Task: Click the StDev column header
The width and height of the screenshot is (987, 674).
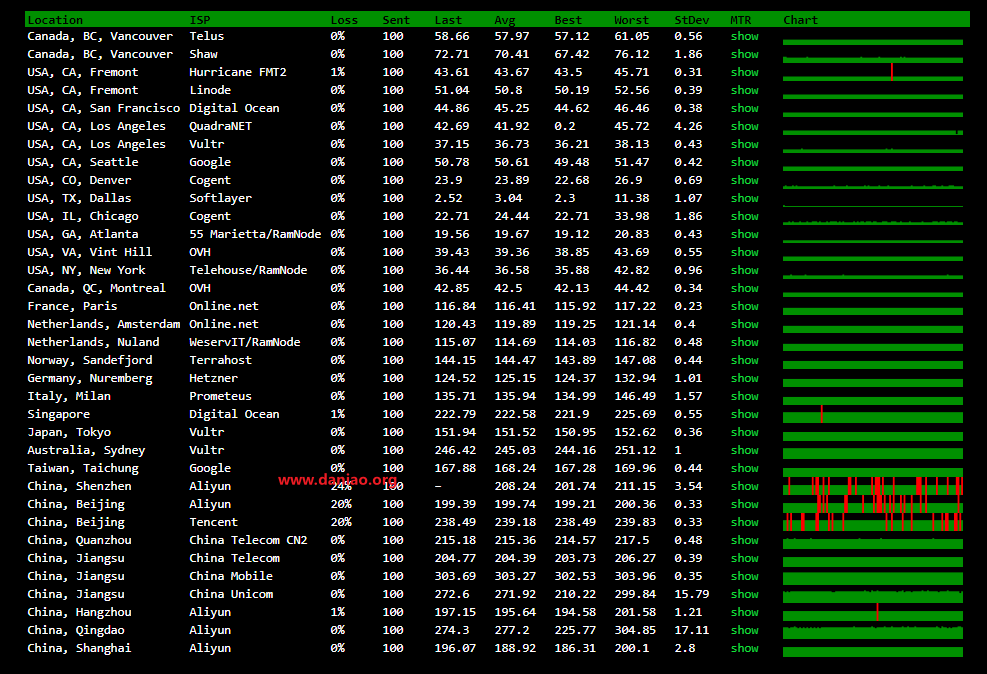Action: (691, 20)
